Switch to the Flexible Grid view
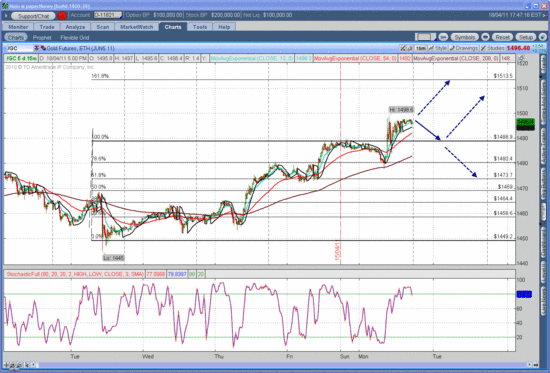 74,38
